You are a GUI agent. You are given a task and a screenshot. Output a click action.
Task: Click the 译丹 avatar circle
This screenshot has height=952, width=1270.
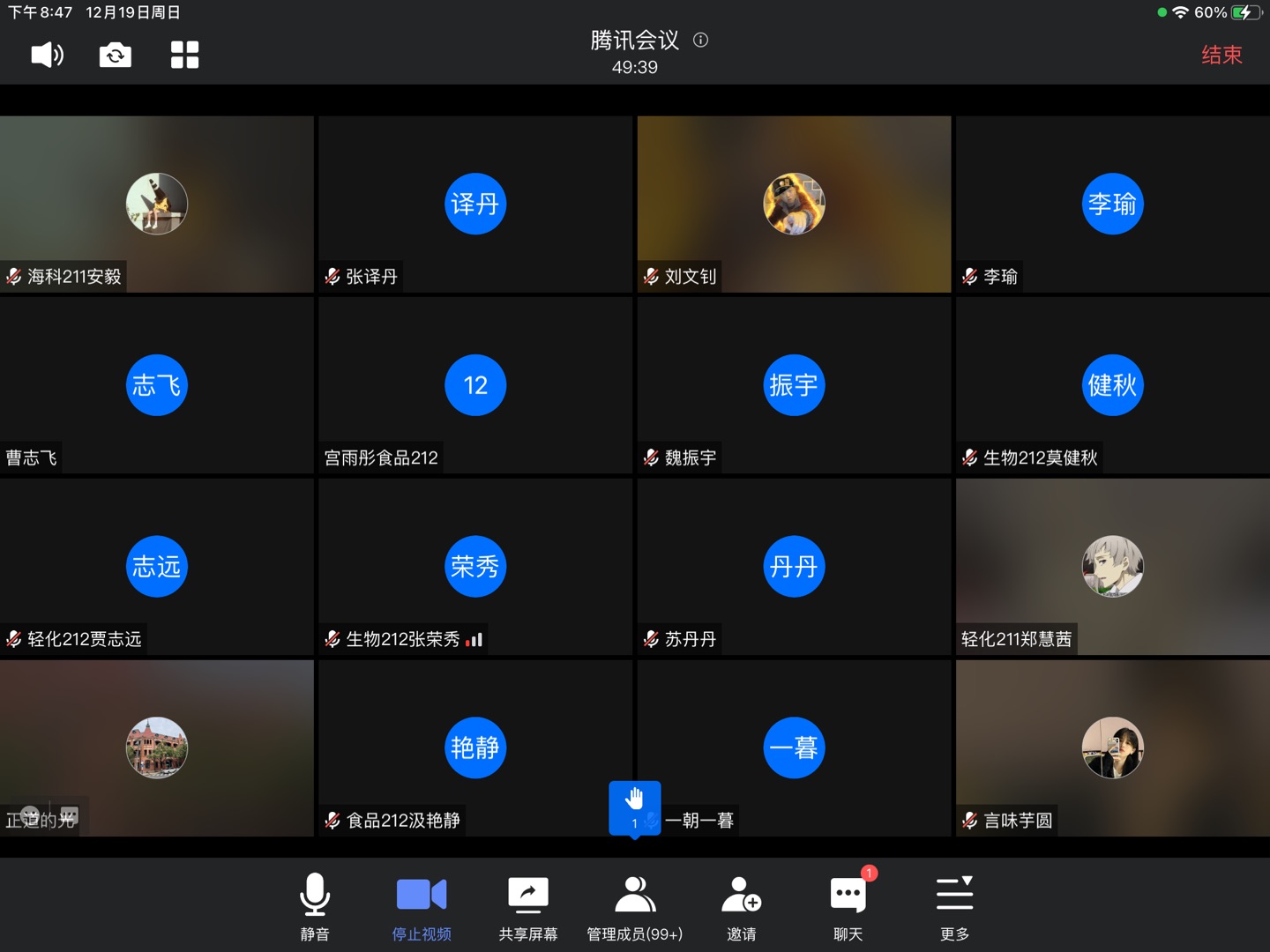click(x=475, y=205)
